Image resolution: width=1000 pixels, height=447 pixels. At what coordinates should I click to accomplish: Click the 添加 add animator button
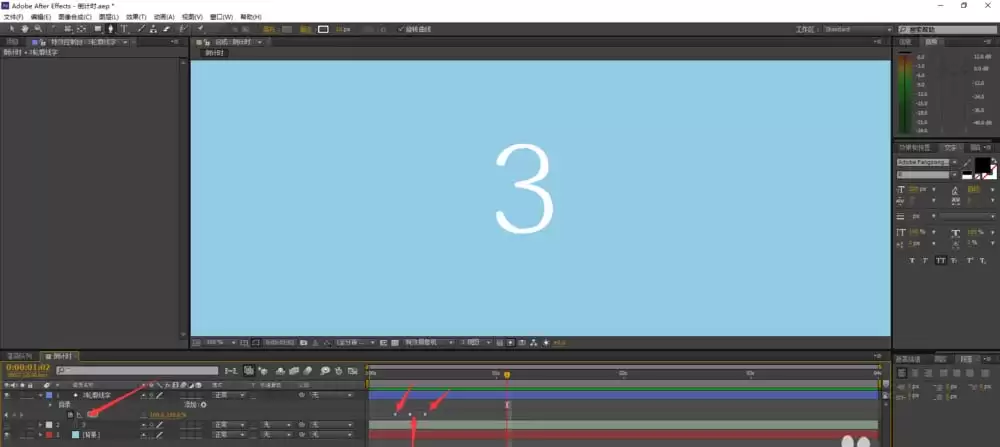(x=195, y=405)
